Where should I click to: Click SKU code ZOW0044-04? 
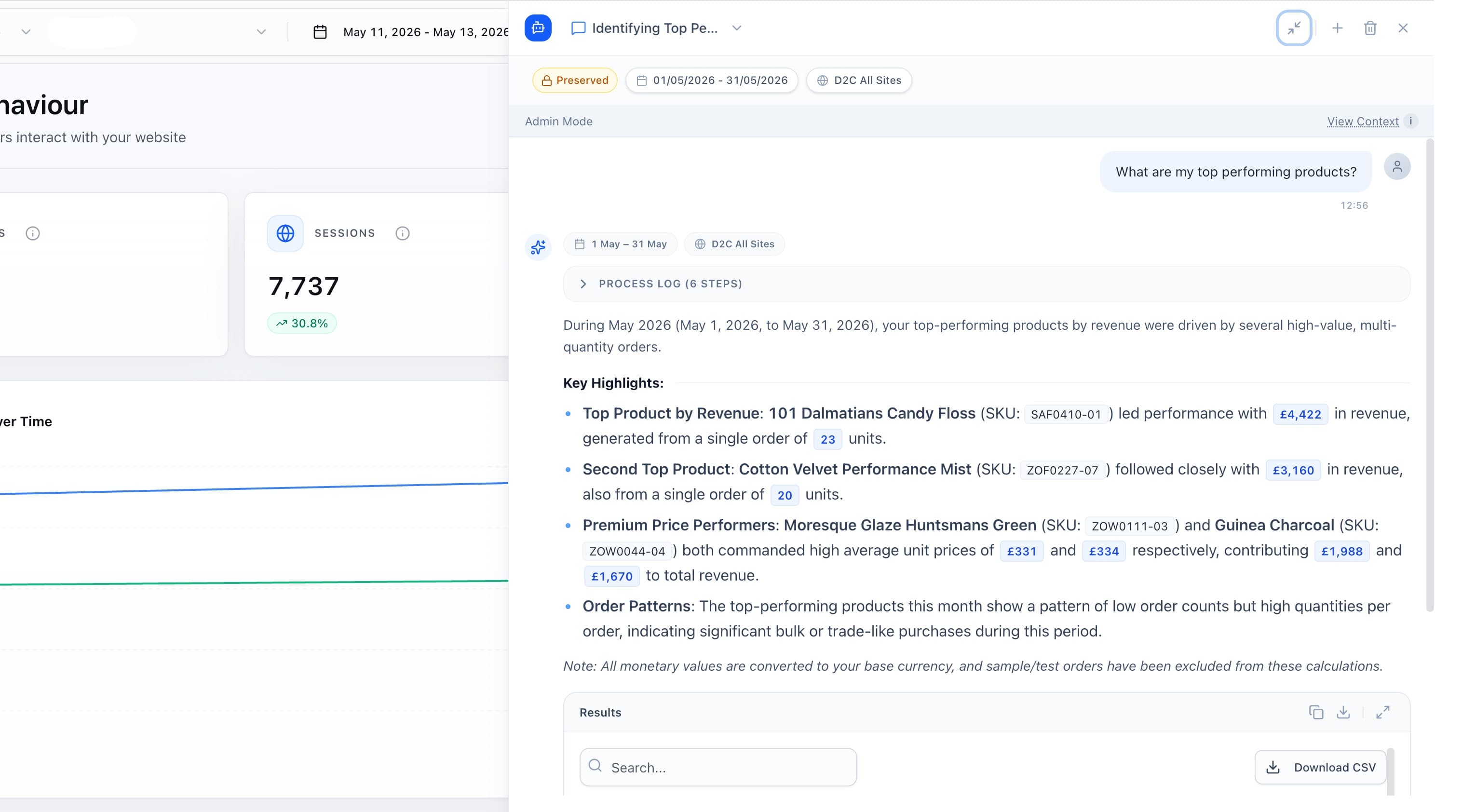[x=627, y=551]
